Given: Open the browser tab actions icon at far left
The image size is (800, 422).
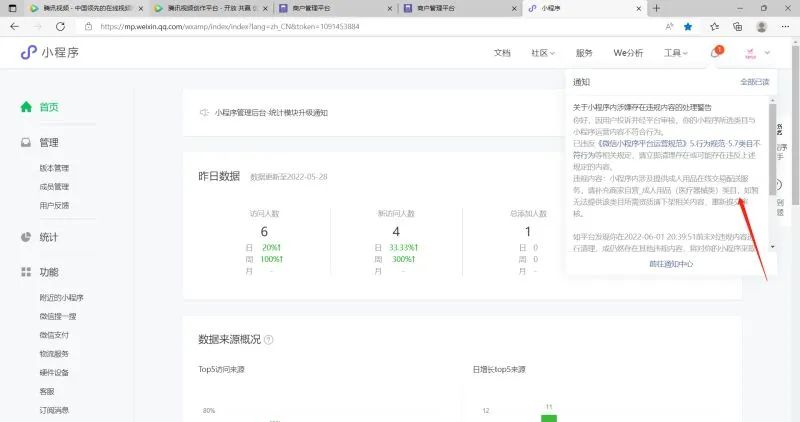Looking at the screenshot, I should [13, 8].
